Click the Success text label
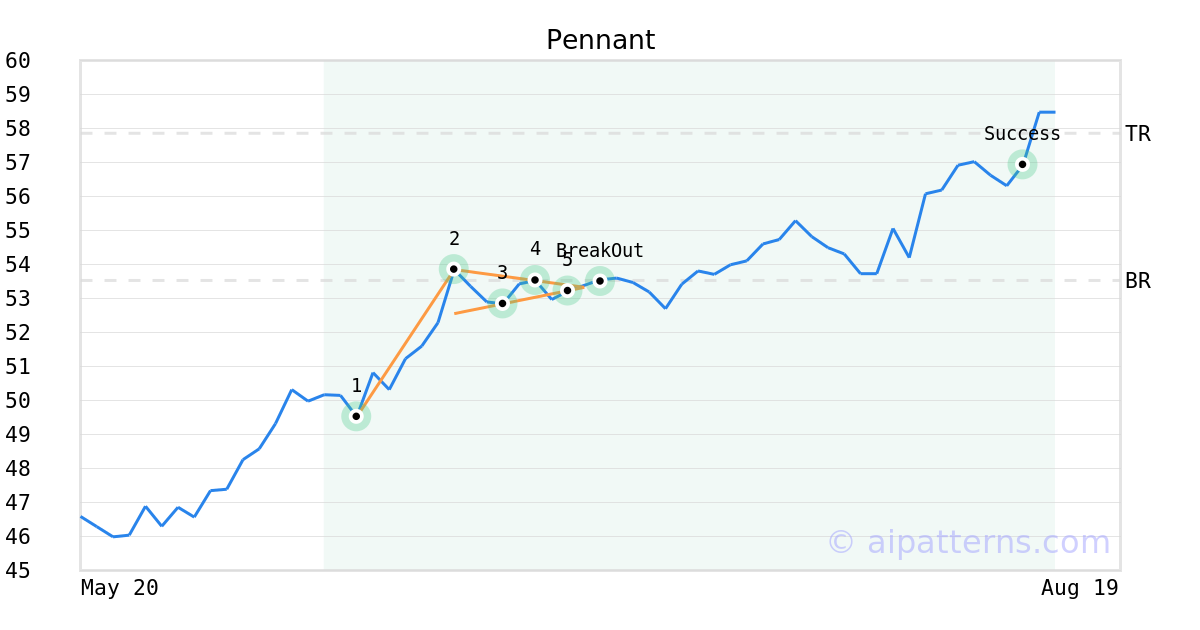This screenshot has width=1200, height=630. [x=1022, y=134]
